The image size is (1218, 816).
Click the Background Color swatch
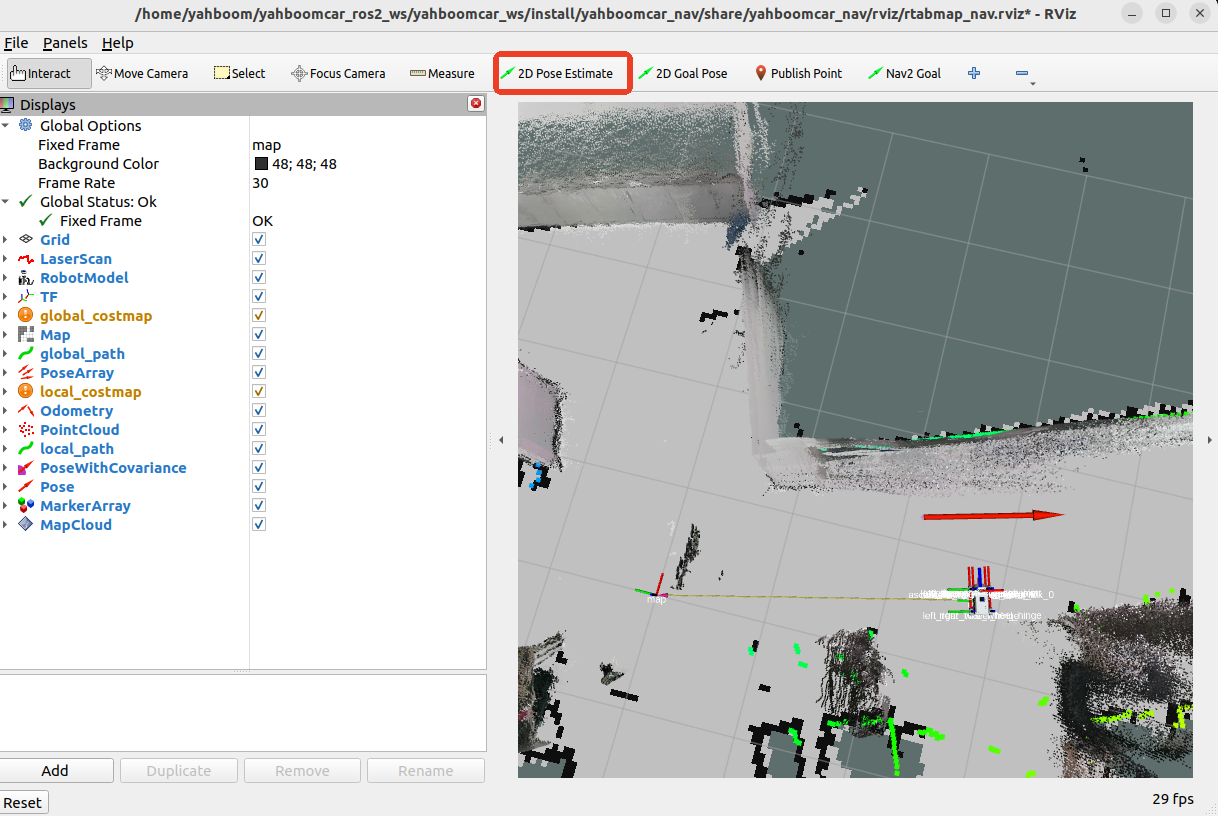(261, 164)
